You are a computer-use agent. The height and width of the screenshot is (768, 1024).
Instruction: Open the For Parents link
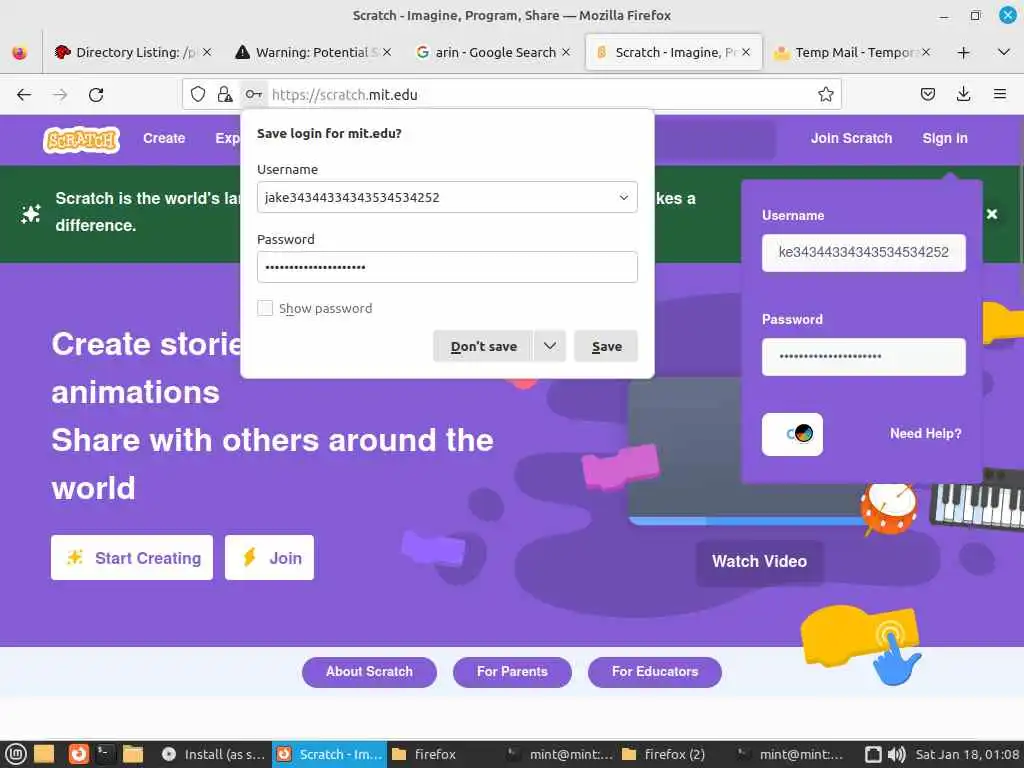512,671
